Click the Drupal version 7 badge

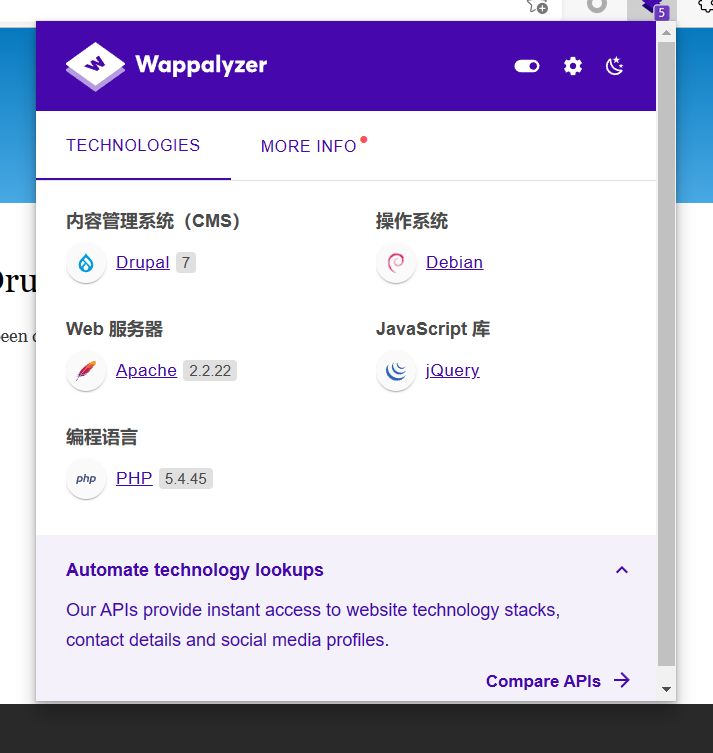[186, 263]
